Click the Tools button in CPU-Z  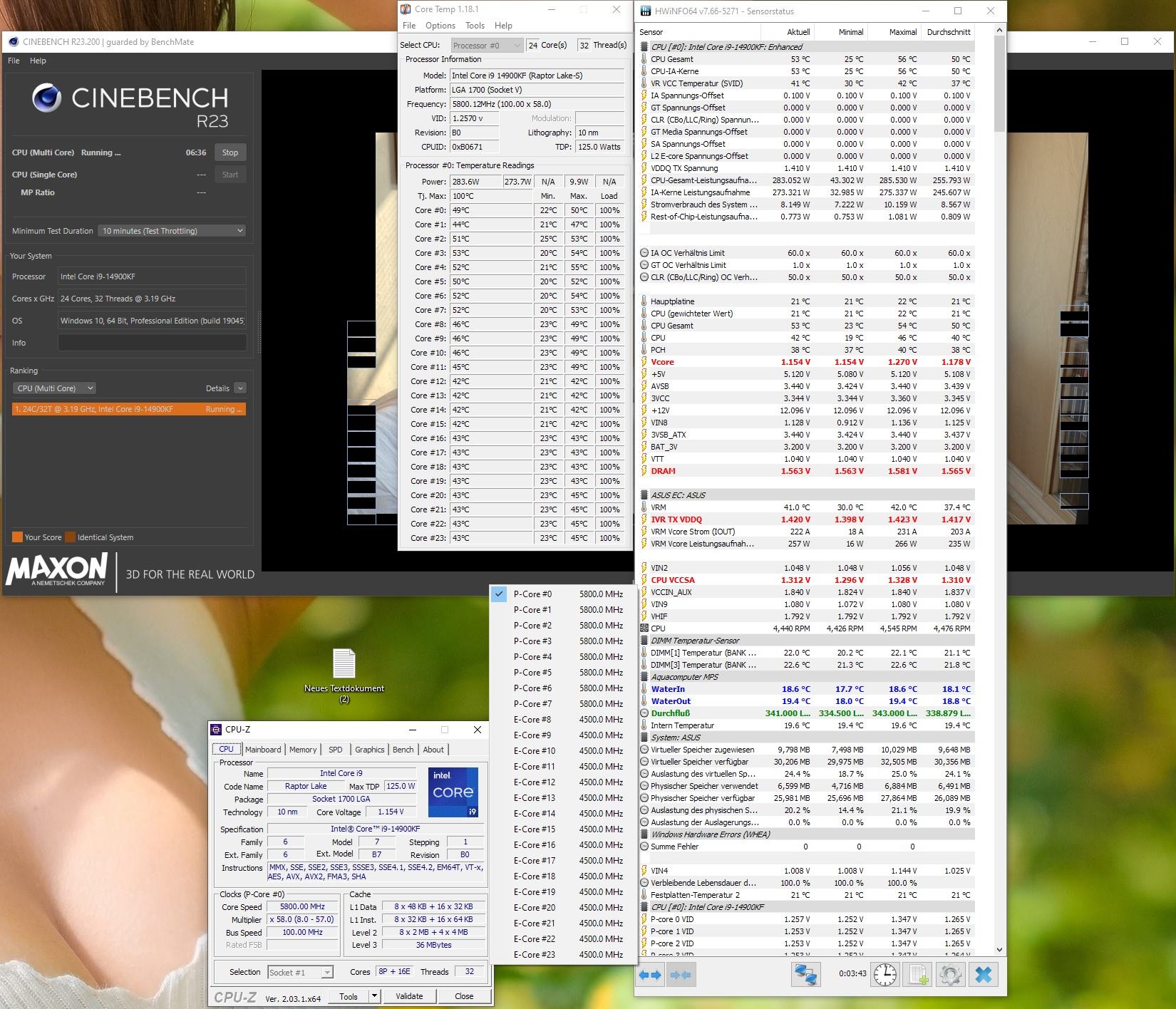[x=349, y=996]
